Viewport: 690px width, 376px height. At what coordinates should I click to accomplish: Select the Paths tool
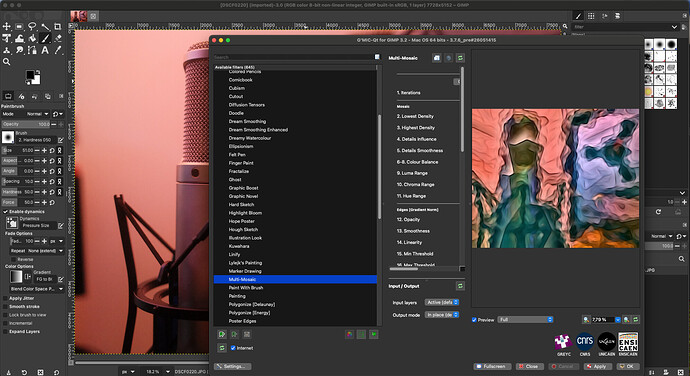pos(32,51)
